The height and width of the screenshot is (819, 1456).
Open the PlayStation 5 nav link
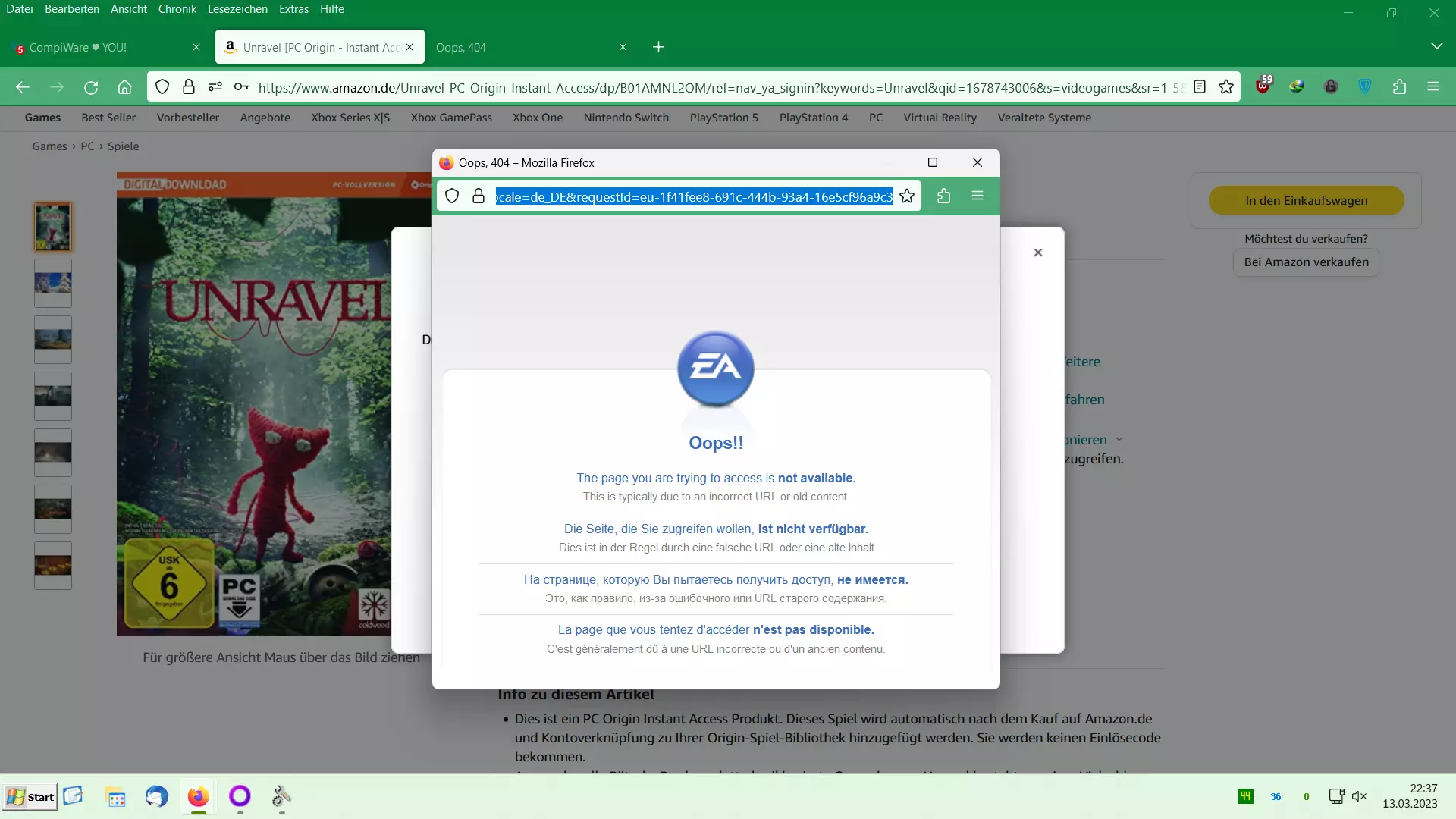click(724, 118)
